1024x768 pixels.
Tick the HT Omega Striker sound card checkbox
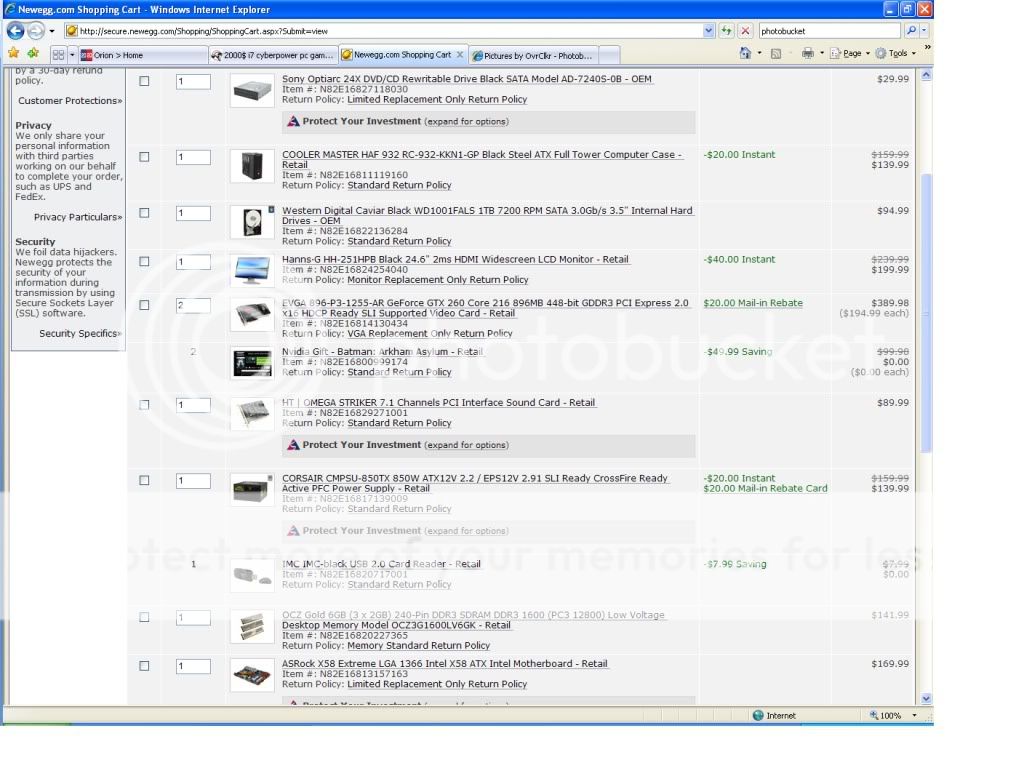tap(144, 405)
